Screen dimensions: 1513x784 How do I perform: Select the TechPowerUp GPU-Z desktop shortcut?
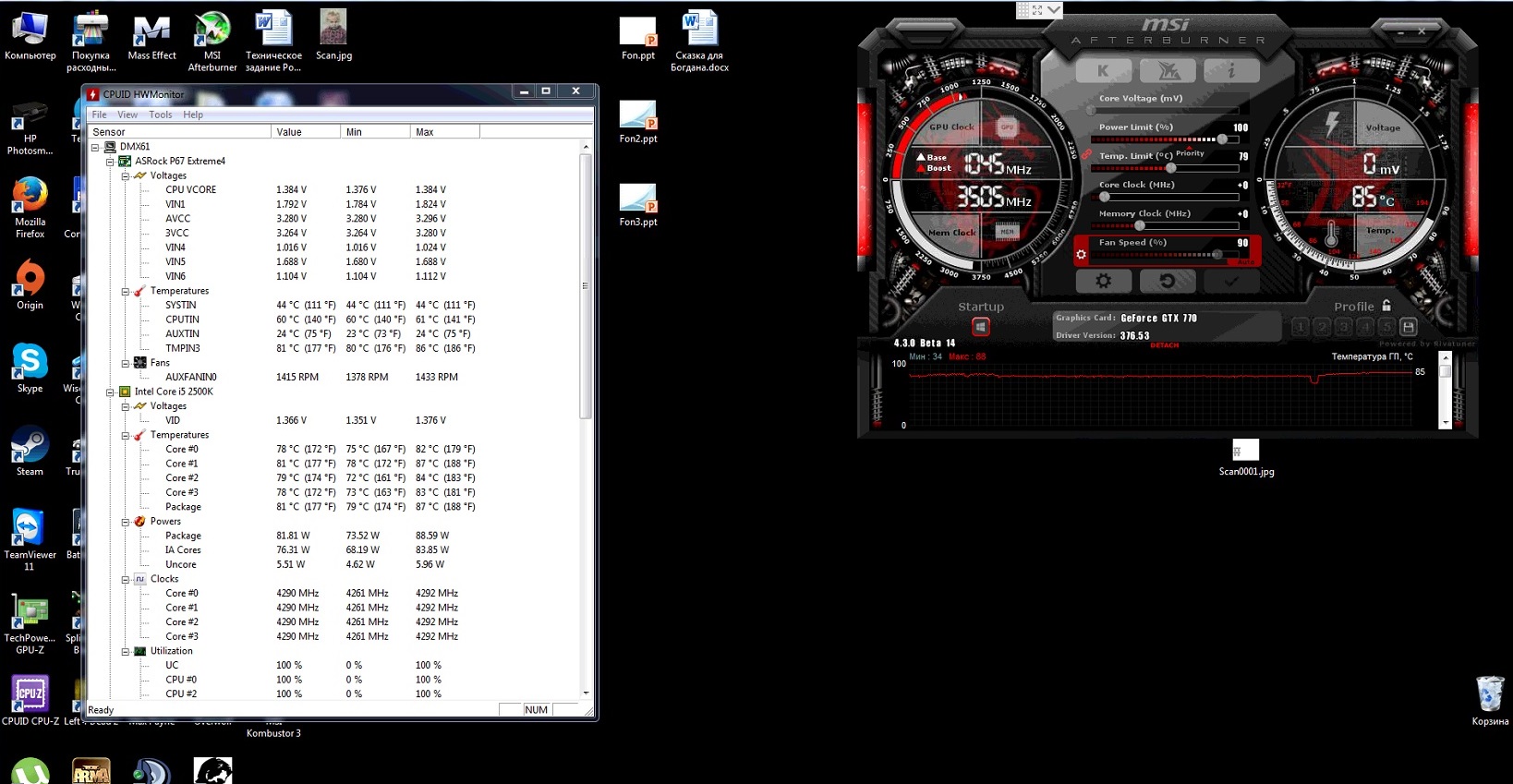pos(30,623)
